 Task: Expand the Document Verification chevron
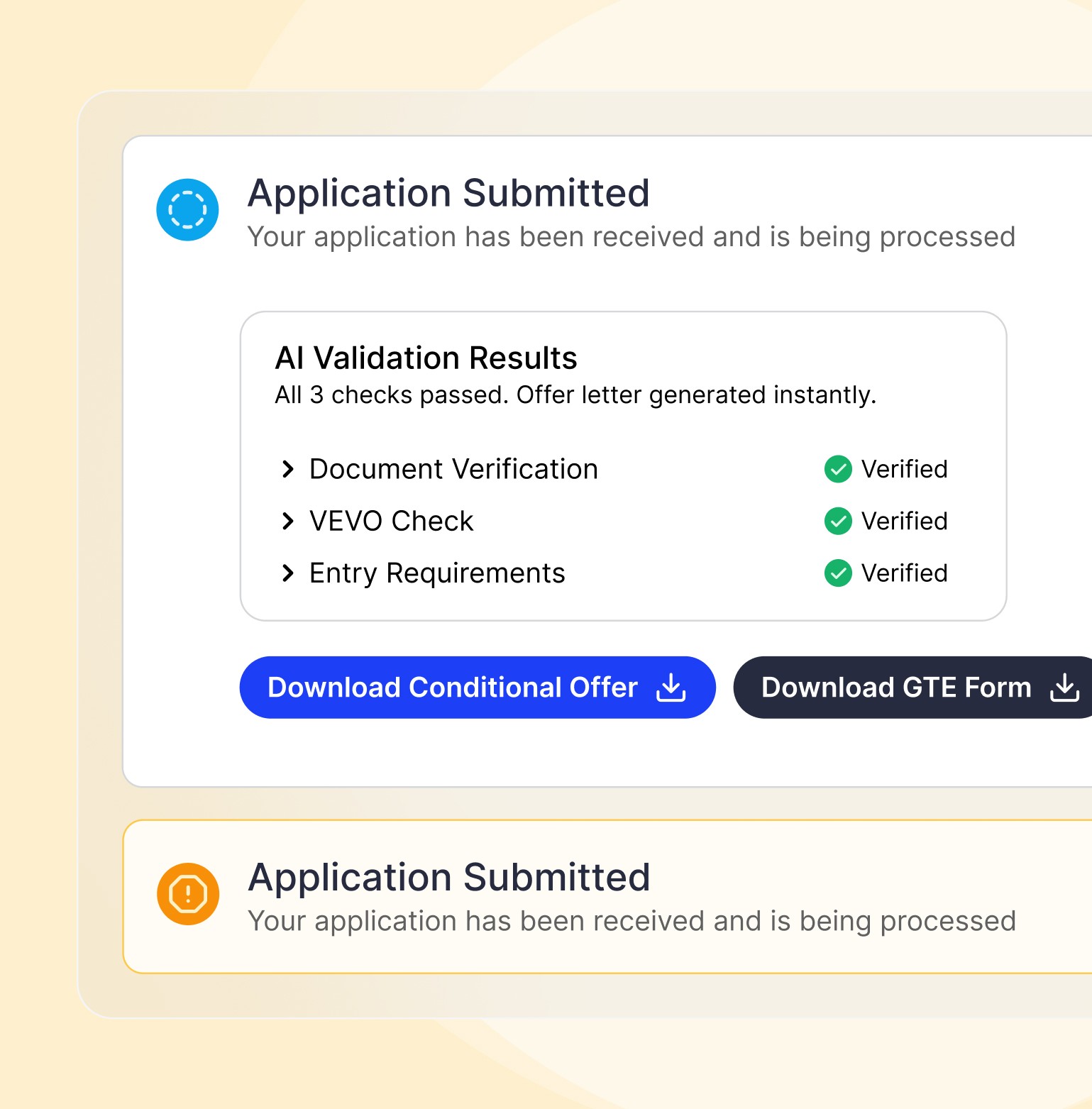(x=287, y=469)
